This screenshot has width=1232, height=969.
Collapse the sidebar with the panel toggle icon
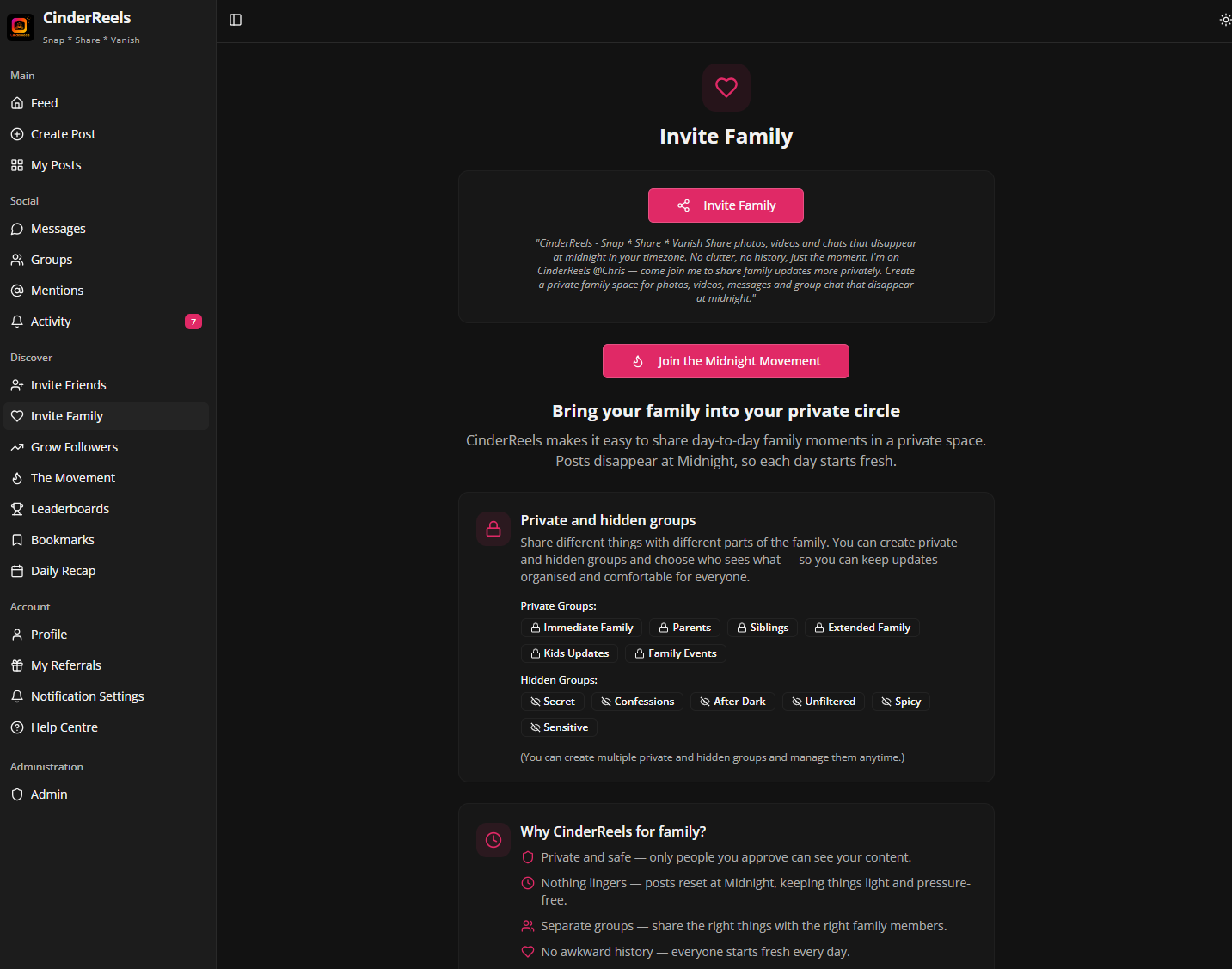tap(236, 20)
